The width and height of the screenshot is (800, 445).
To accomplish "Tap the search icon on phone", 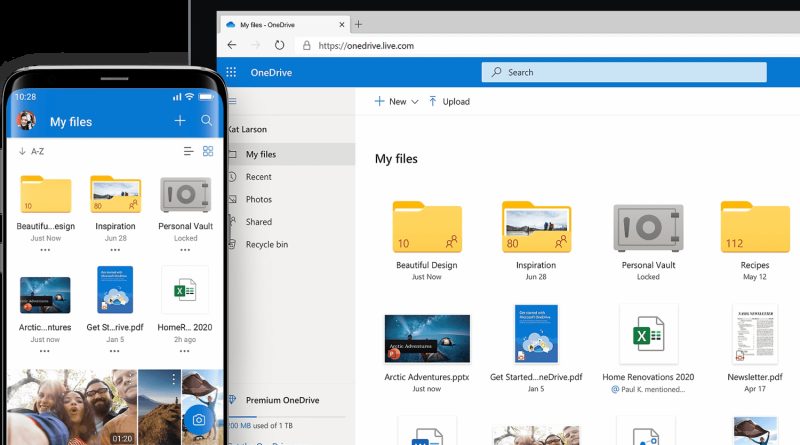I will tap(206, 120).
